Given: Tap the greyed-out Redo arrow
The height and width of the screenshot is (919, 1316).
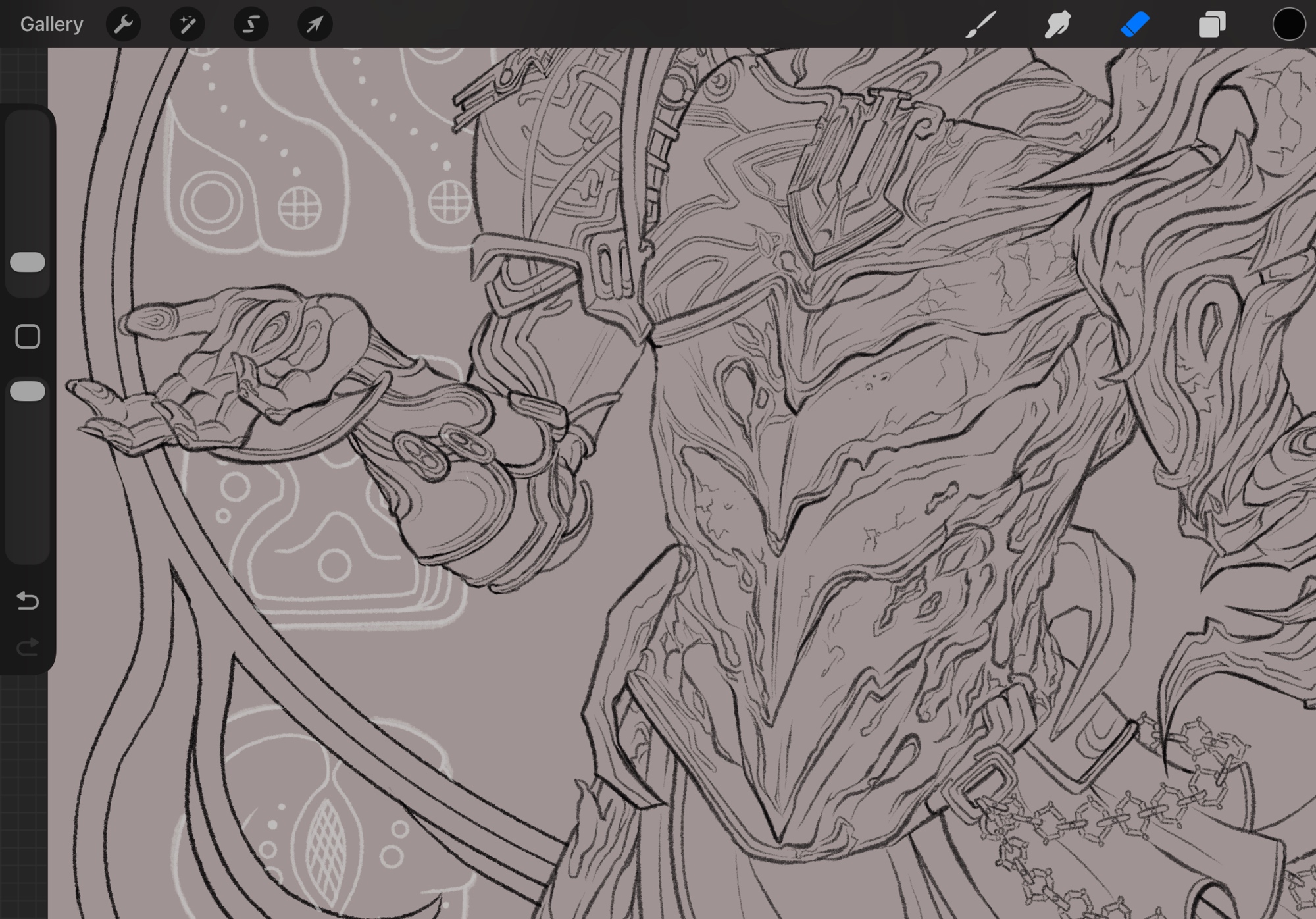Looking at the screenshot, I should [28, 647].
